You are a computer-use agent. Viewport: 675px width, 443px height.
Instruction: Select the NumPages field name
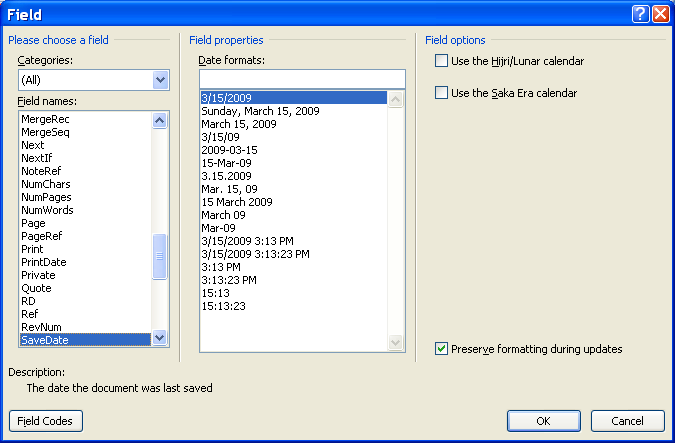(46, 197)
